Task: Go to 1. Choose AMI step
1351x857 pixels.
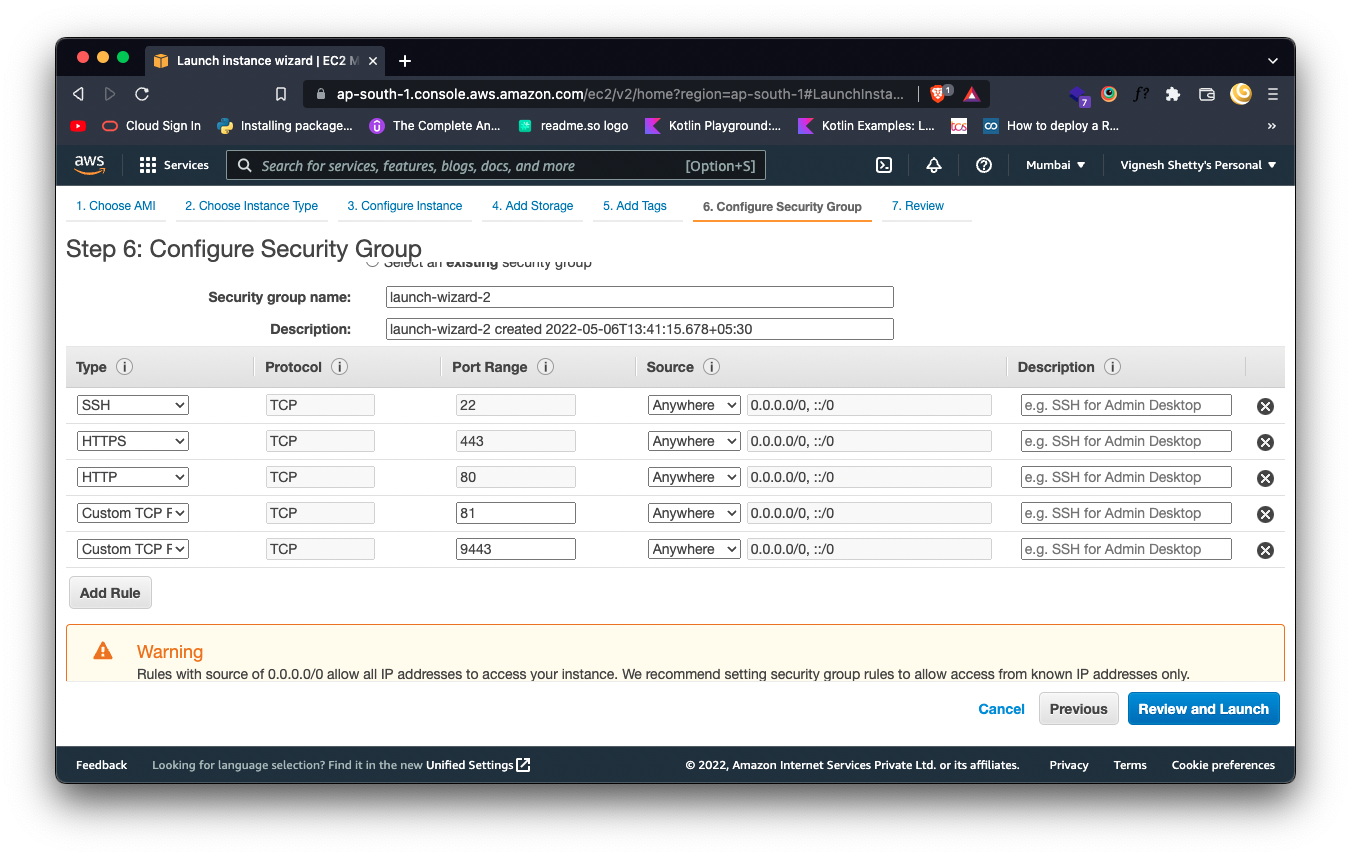Action: pos(116,206)
